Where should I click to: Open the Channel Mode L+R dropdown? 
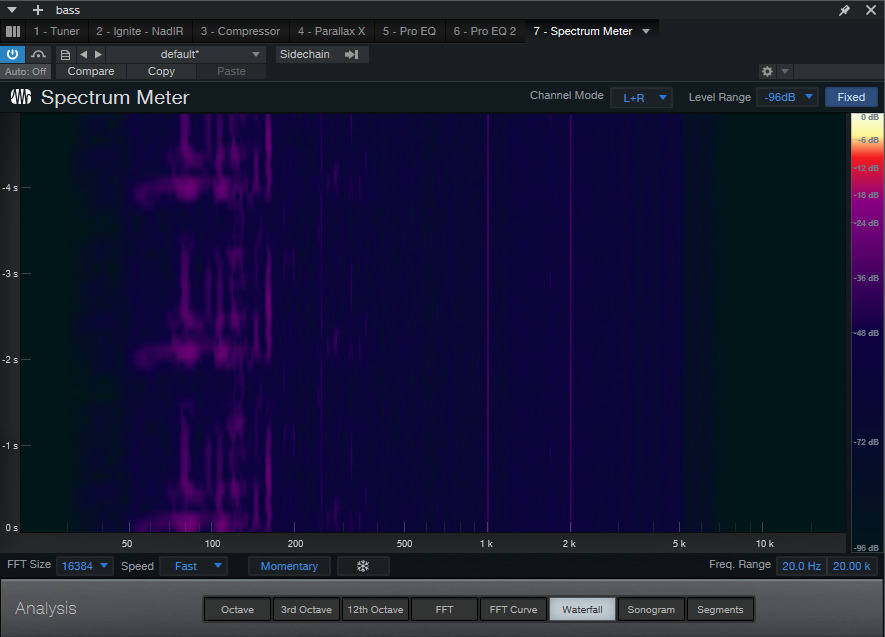click(x=641, y=97)
